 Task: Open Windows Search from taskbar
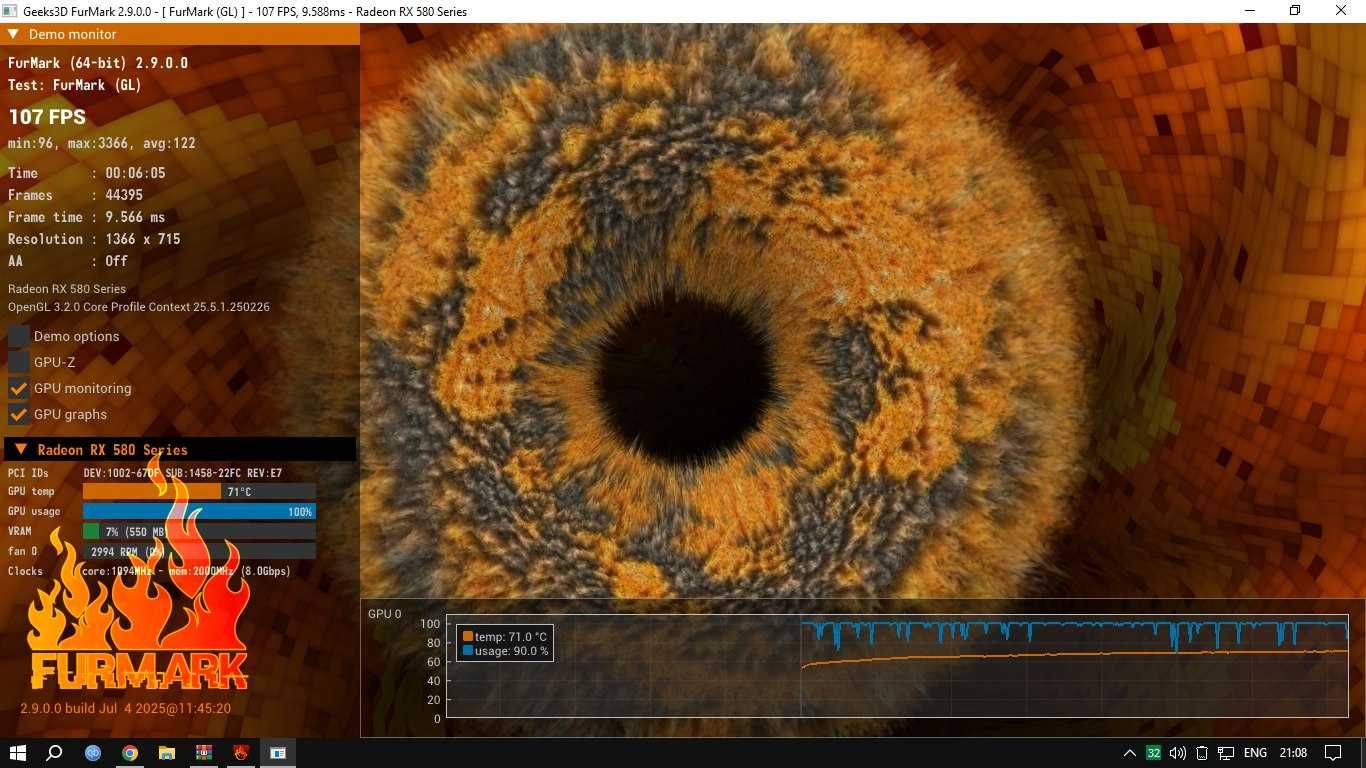pos(55,753)
